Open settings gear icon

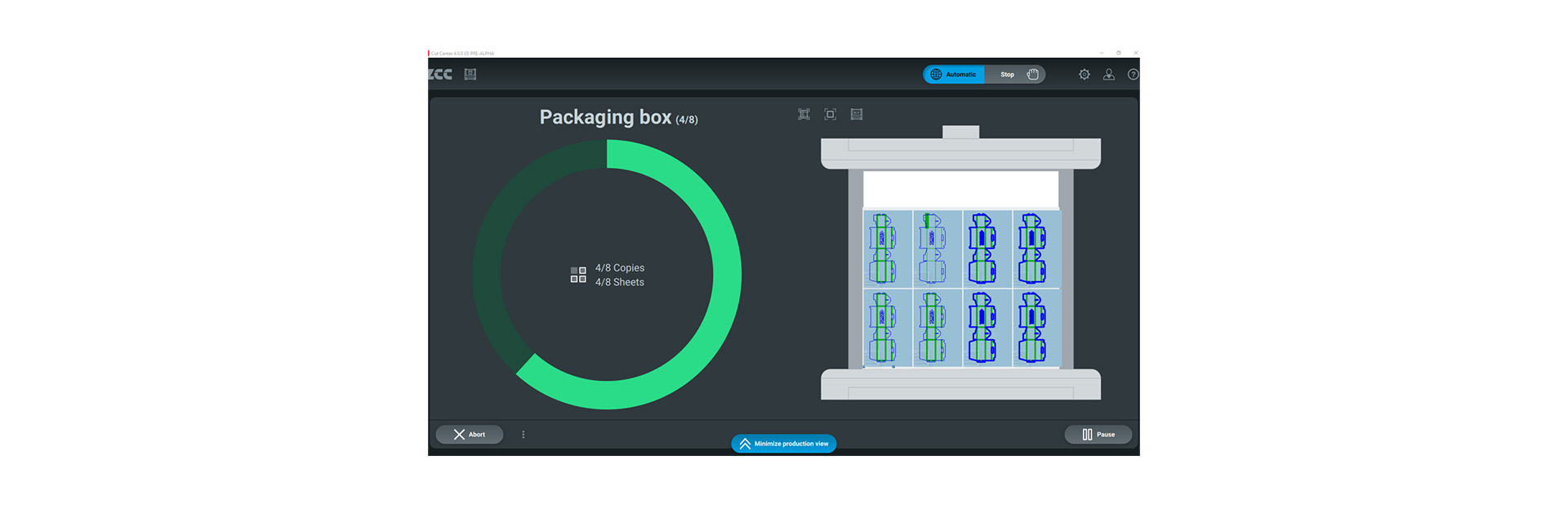pos(1085,74)
